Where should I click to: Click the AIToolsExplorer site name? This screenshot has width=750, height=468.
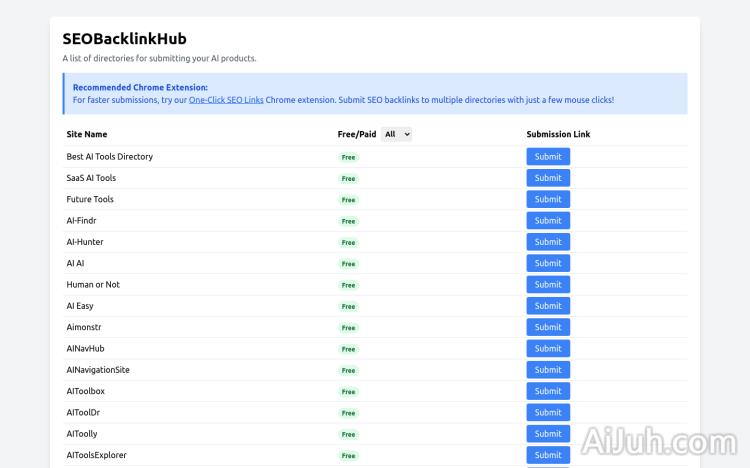click(97, 455)
